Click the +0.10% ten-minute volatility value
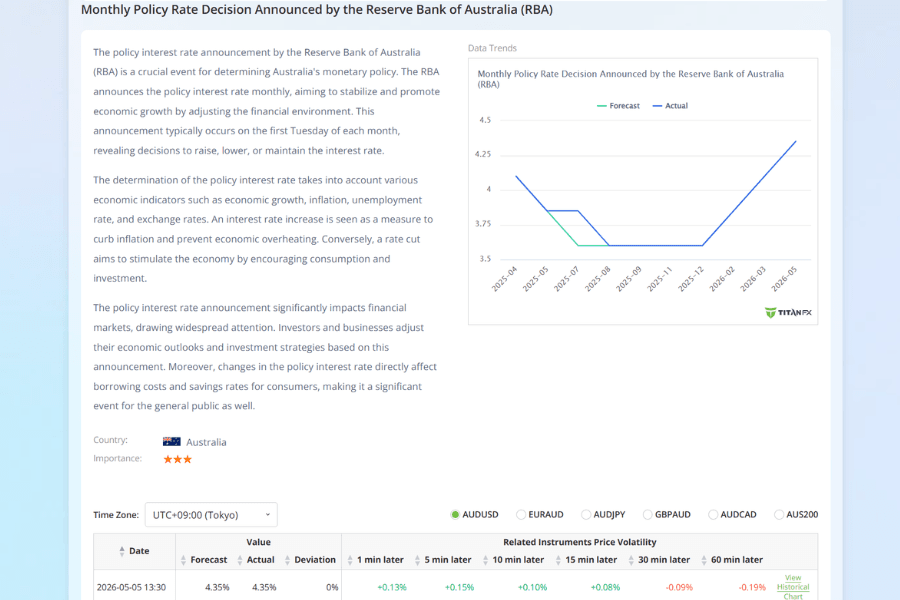Screen dimensions: 900x600 point(532,587)
